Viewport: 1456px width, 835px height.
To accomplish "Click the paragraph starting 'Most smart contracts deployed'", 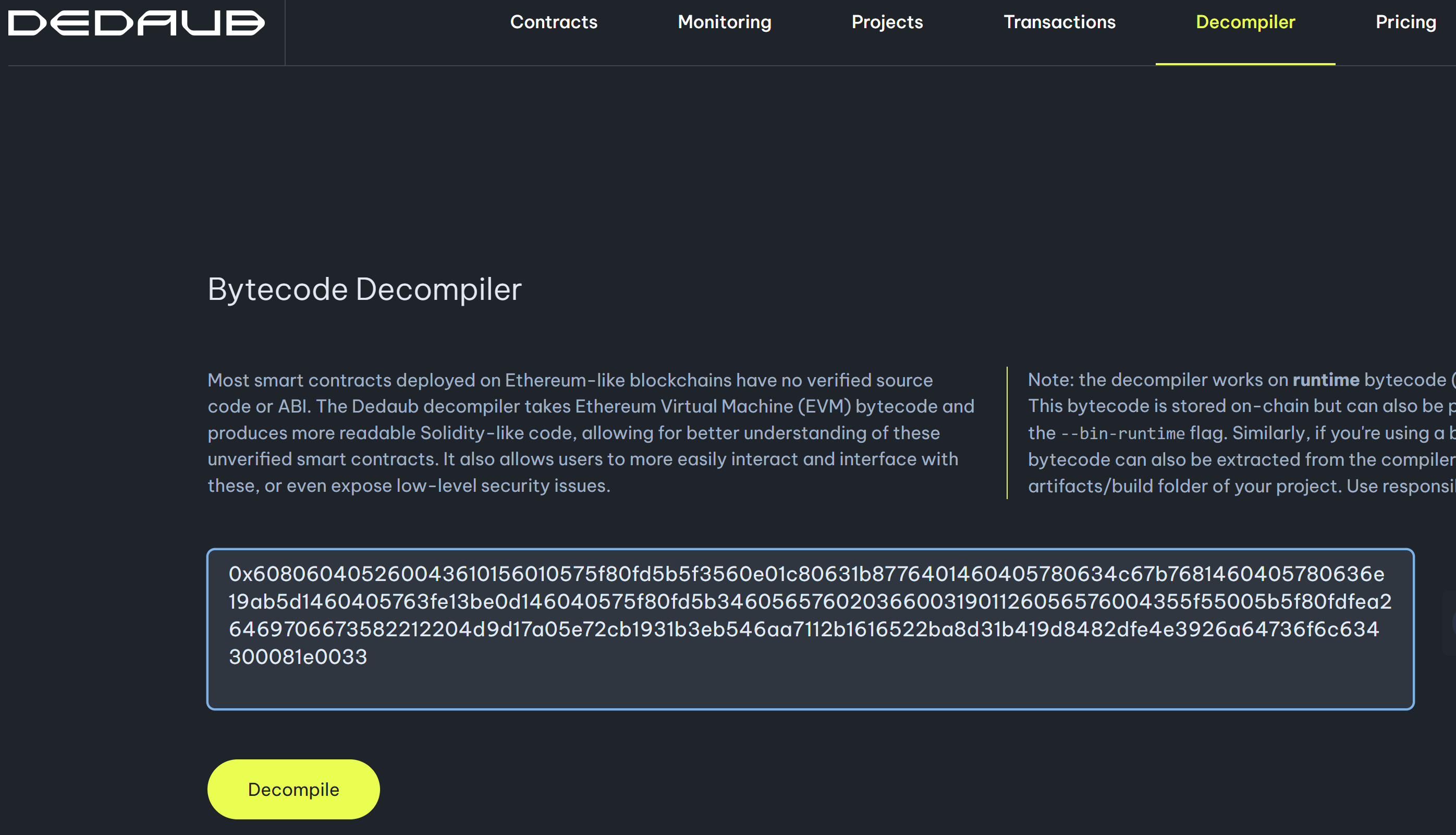I will click(591, 432).
